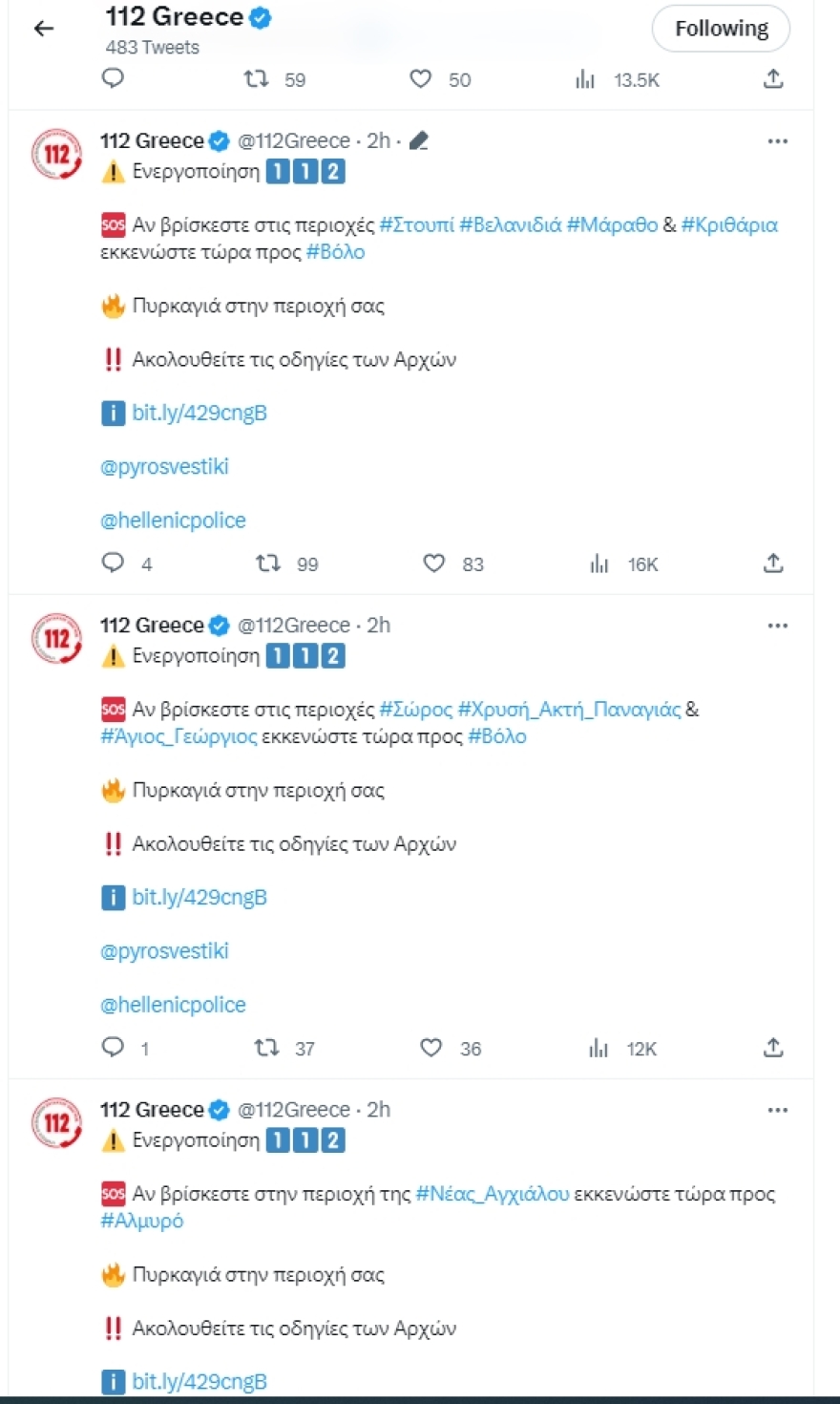Visit the @hellenicpolice profile
840x1404 pixels.
point(172,520)
